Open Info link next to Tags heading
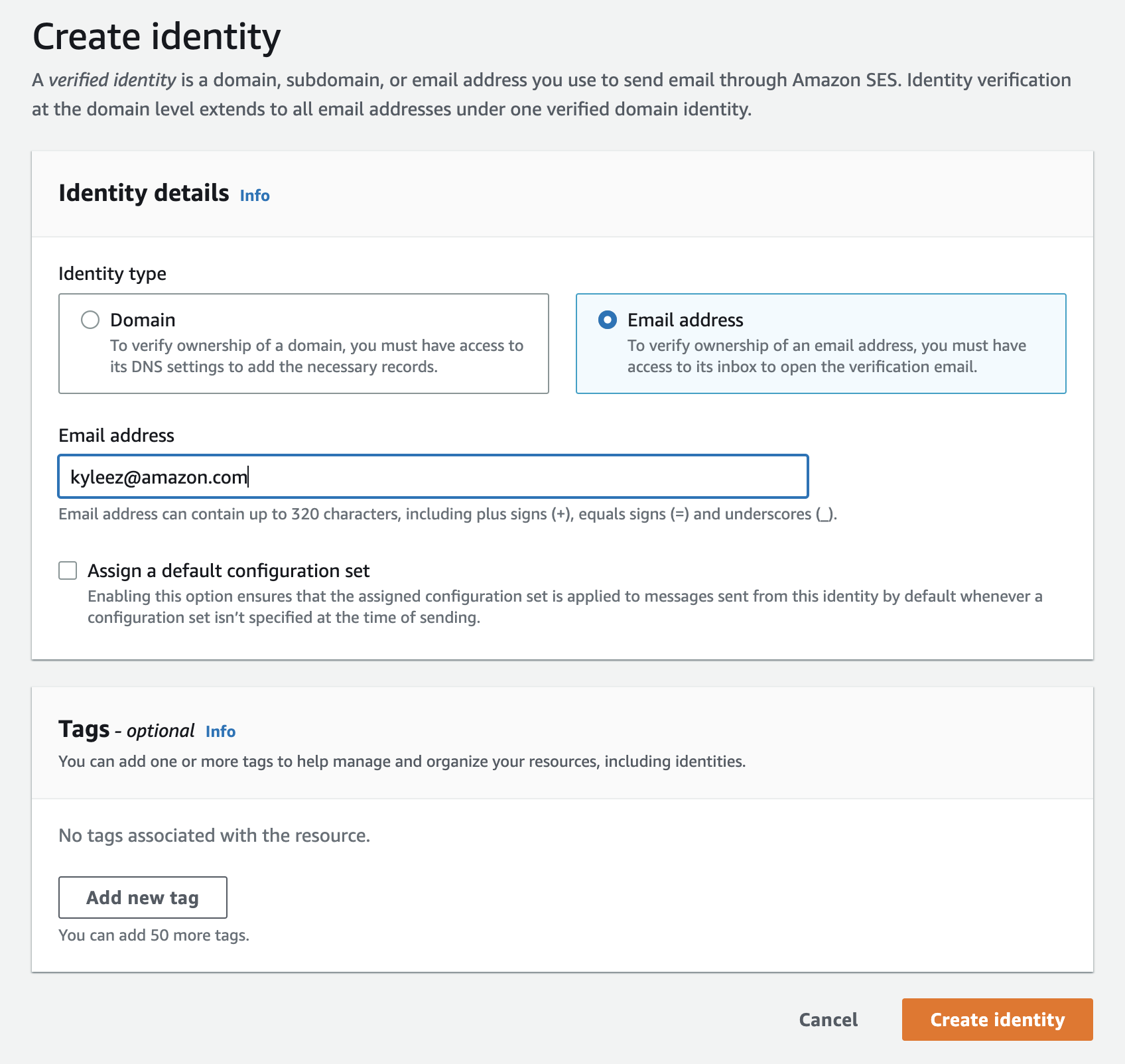The width and height of the screenshot is (1125, 1064). point(220,732)
